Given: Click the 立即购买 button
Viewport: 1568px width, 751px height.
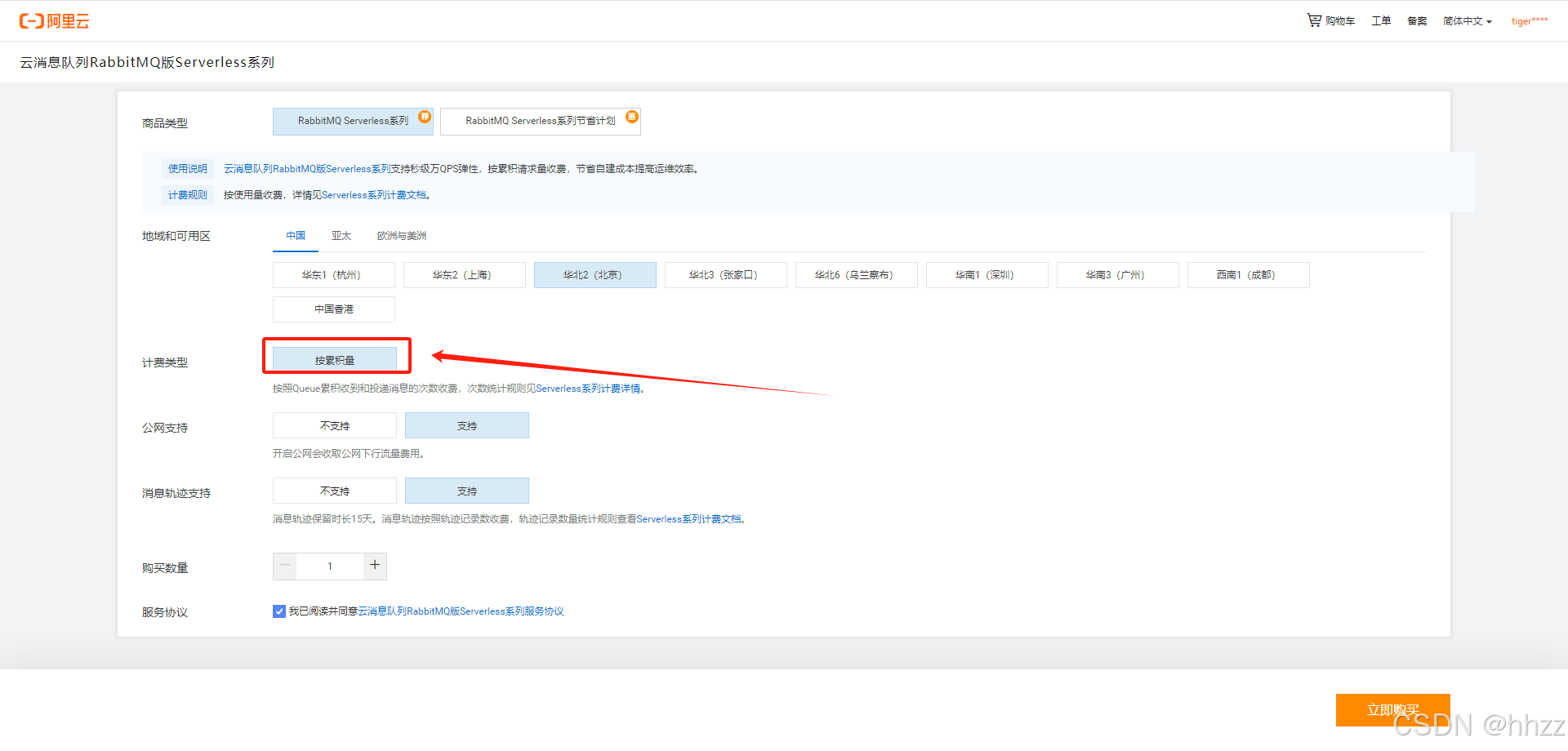Looking at the screenshot, I should (1393, 709).
